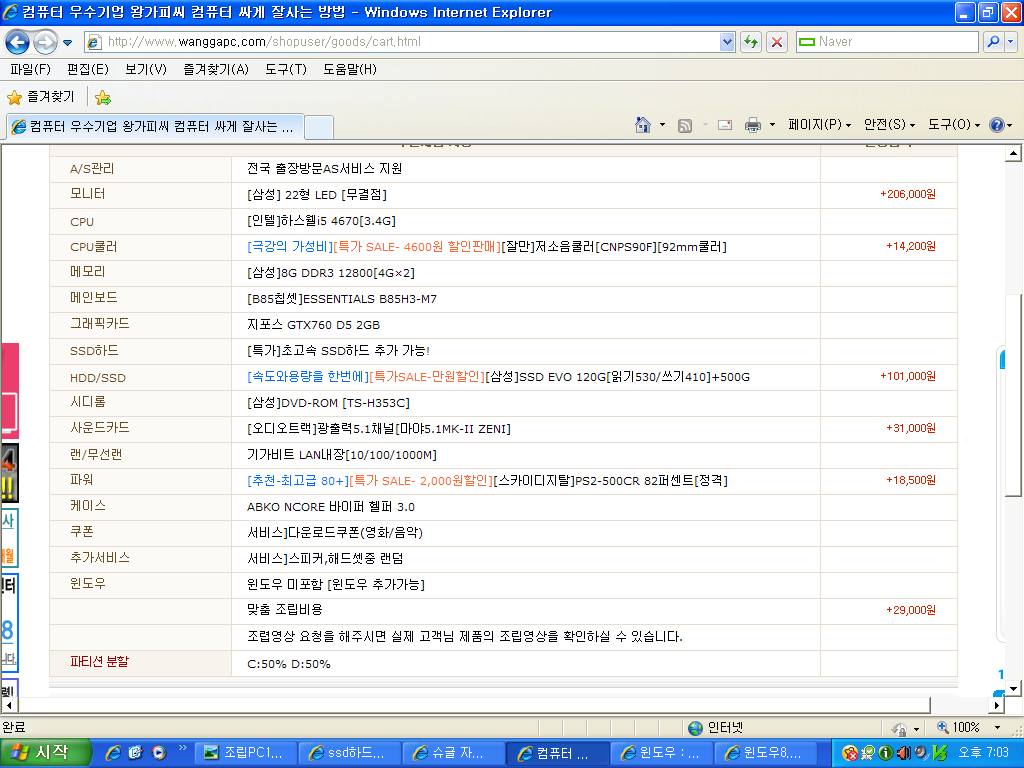
Task: Open the 즐겨찾기(A) menu
Action: coord(216,69)
